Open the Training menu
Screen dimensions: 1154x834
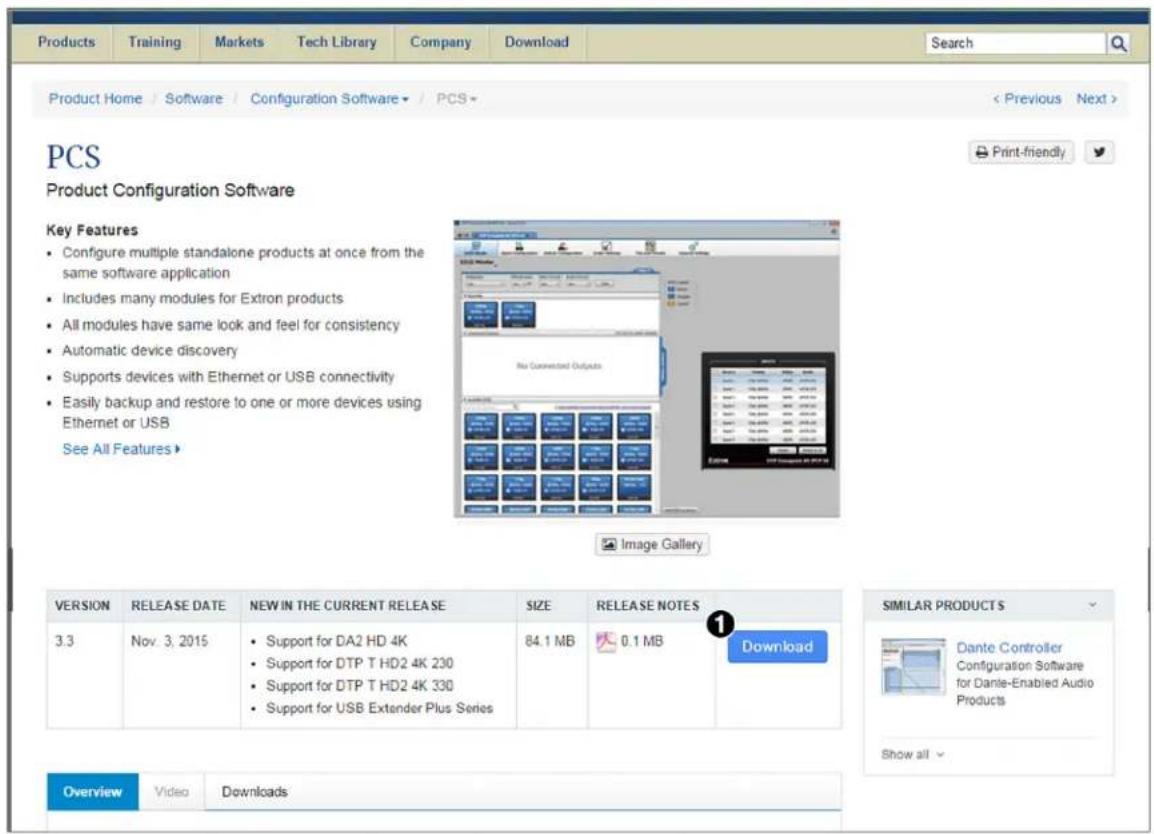pos(155,42)
